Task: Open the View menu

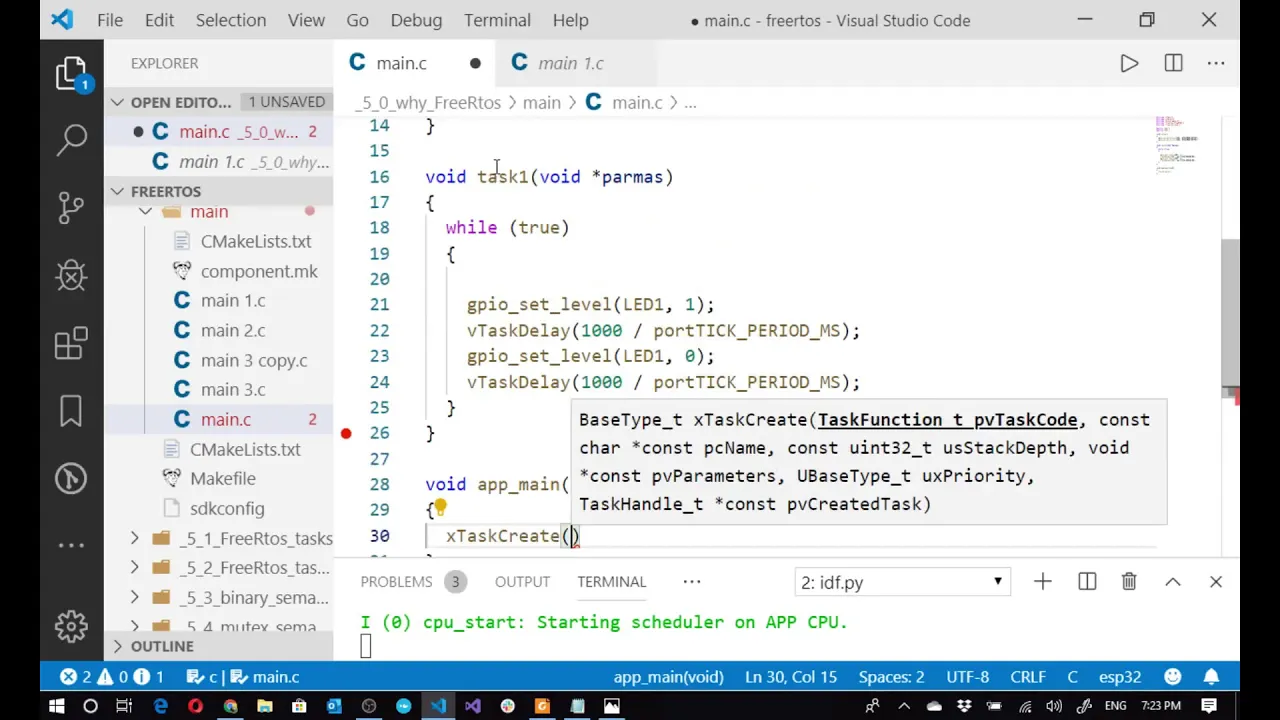Action: (x=306, y=20)
